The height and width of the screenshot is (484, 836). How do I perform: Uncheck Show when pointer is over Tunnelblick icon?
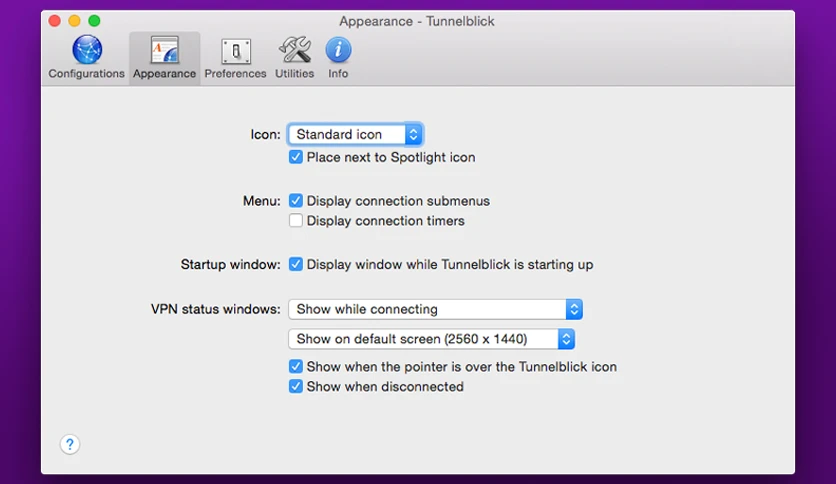(295, 366)
